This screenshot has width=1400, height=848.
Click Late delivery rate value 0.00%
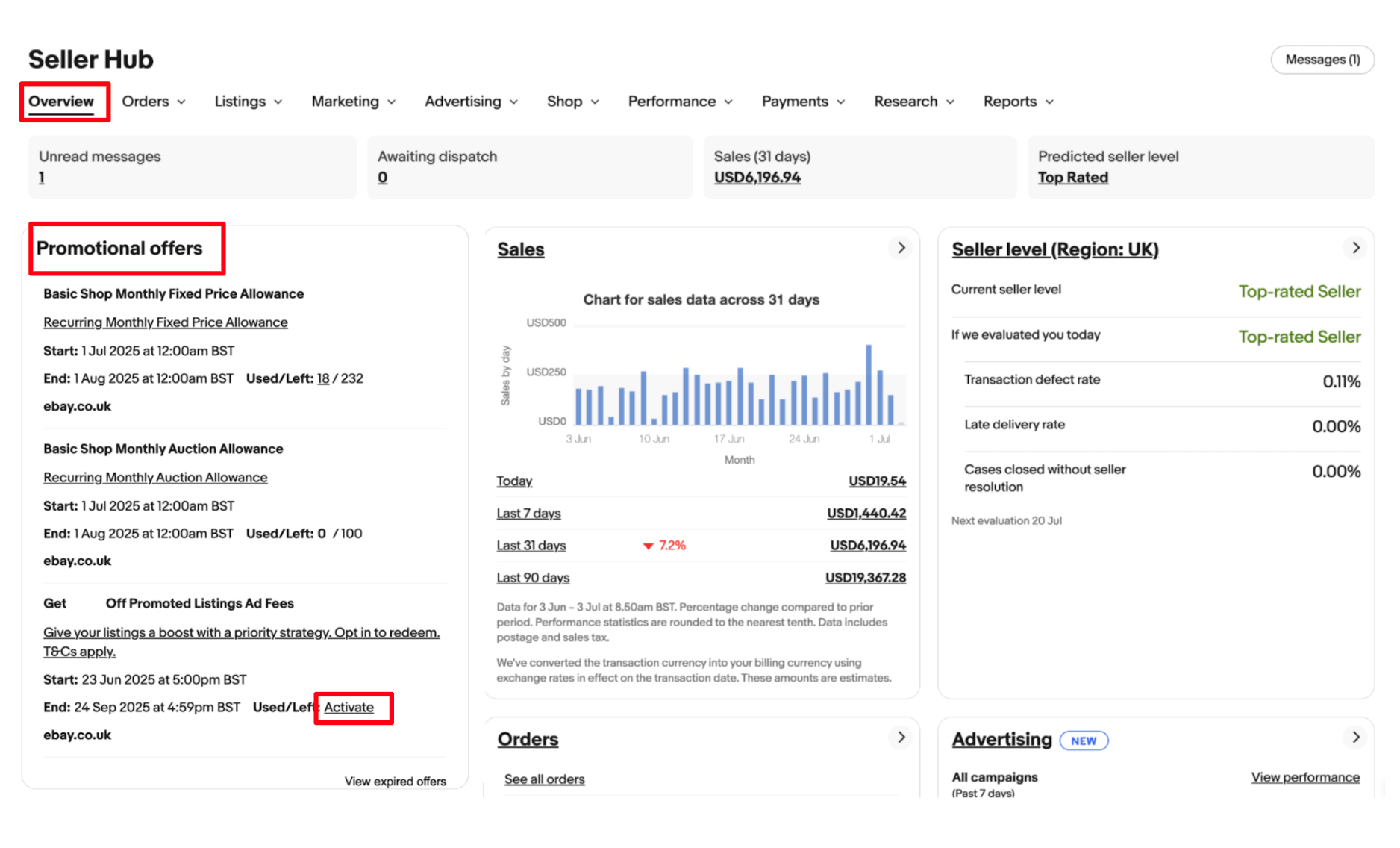tap(1336, 426)
